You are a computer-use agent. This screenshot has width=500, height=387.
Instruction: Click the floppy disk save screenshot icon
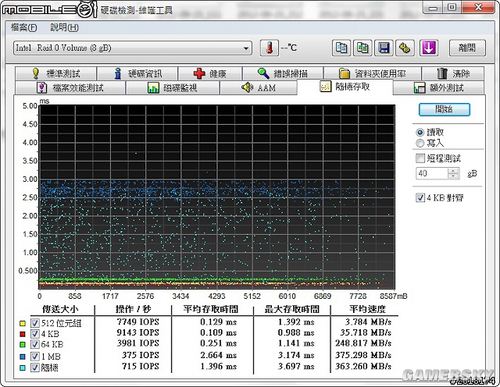(384, 48)
